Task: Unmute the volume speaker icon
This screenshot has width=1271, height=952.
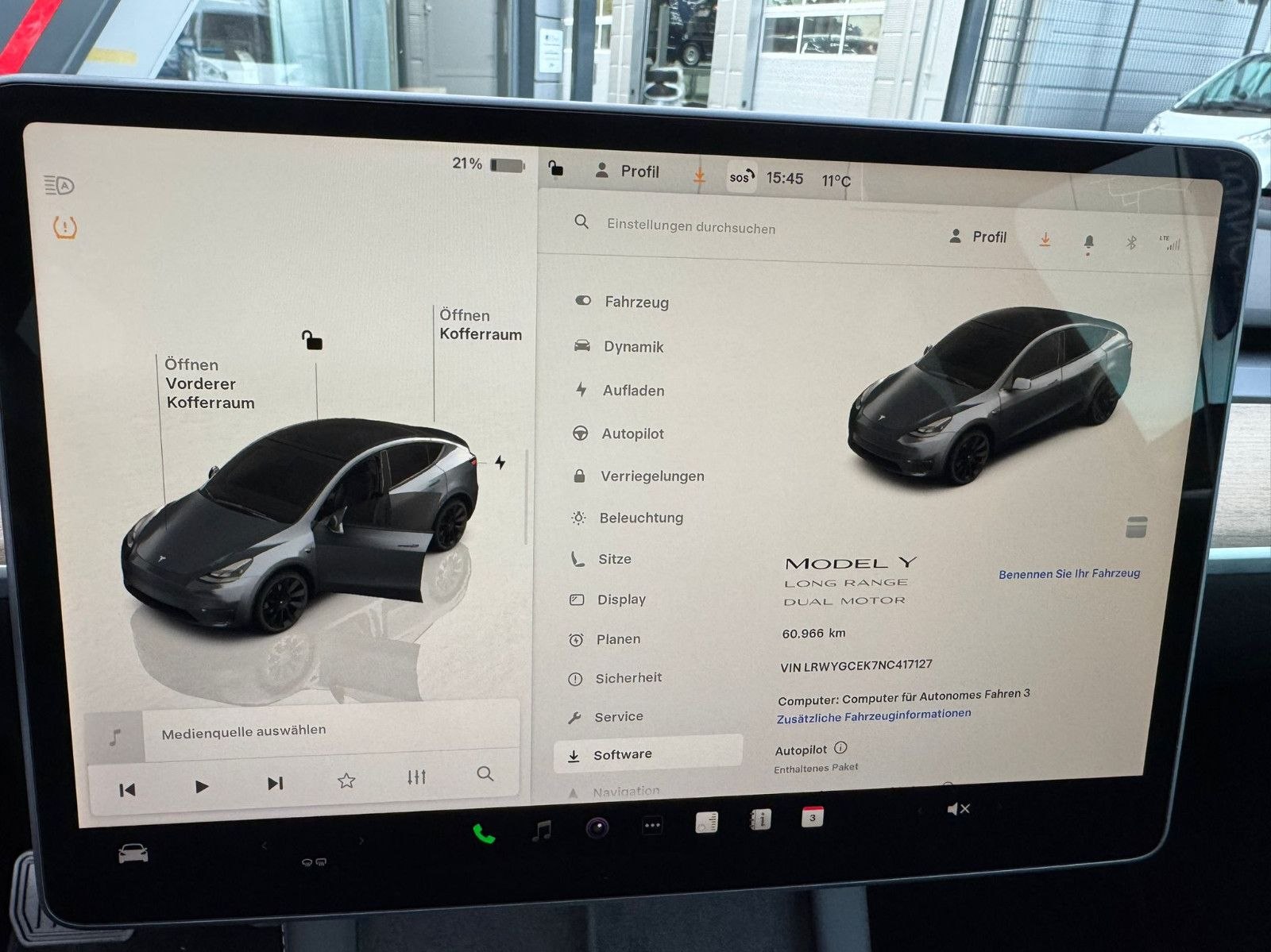Action: pos(958,809)
